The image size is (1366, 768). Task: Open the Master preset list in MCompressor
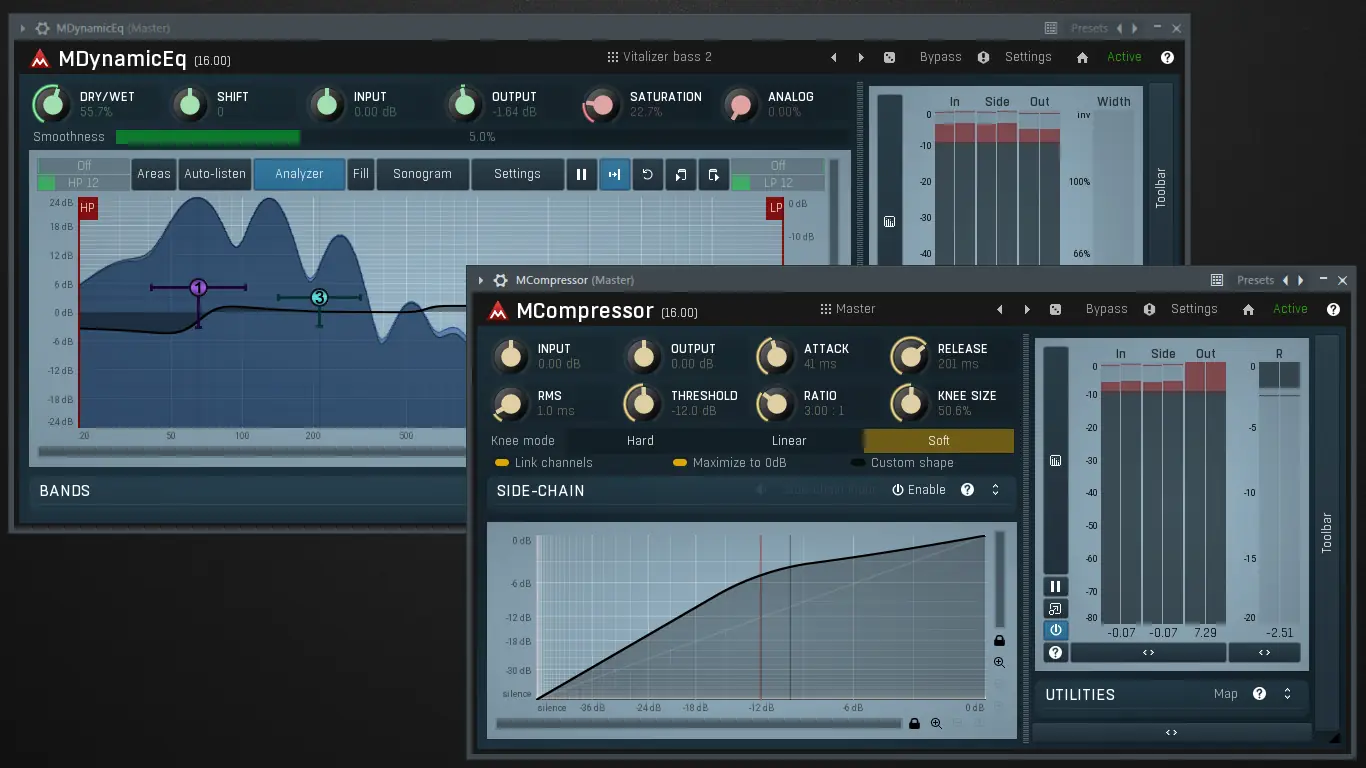(847, 309)
